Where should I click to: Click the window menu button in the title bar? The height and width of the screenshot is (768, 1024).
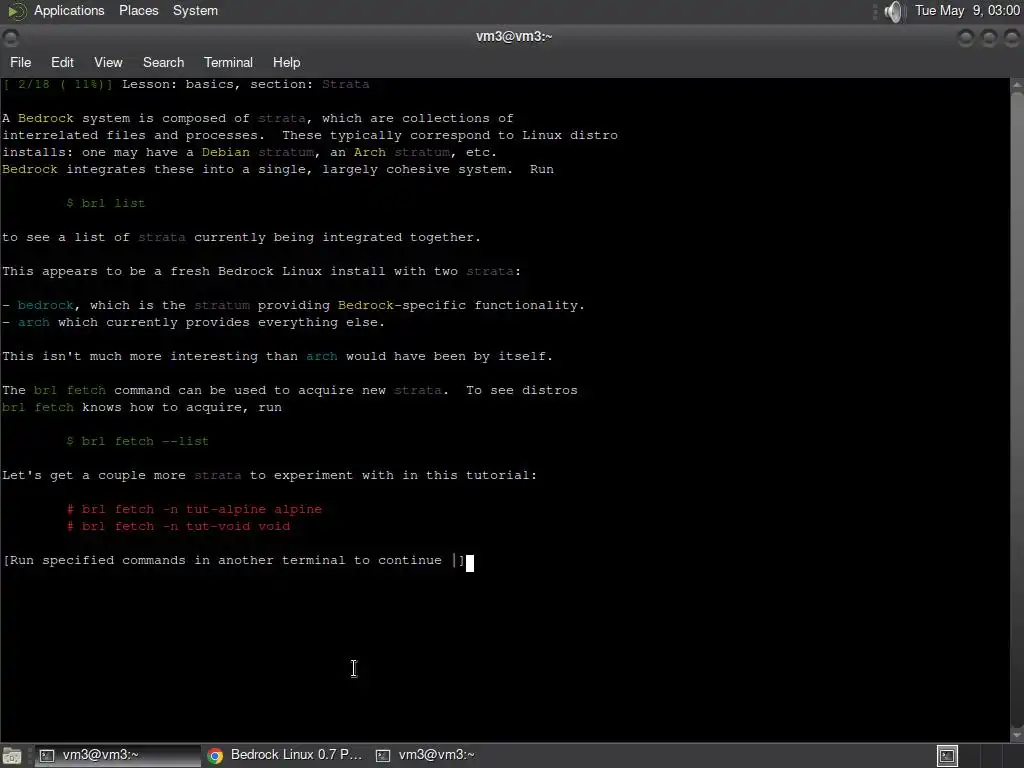[10, 38]
